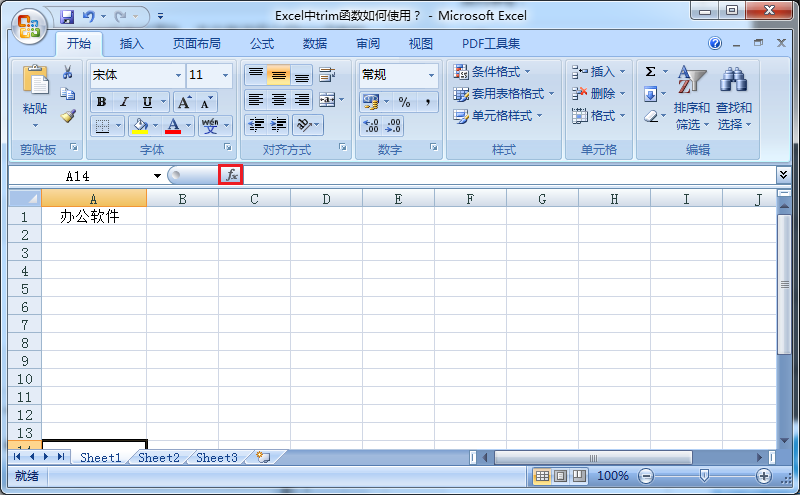Open Sort and Filter (排序和筛选)
Viewport: 800px width, 495px height.
[x=691, y=97]
